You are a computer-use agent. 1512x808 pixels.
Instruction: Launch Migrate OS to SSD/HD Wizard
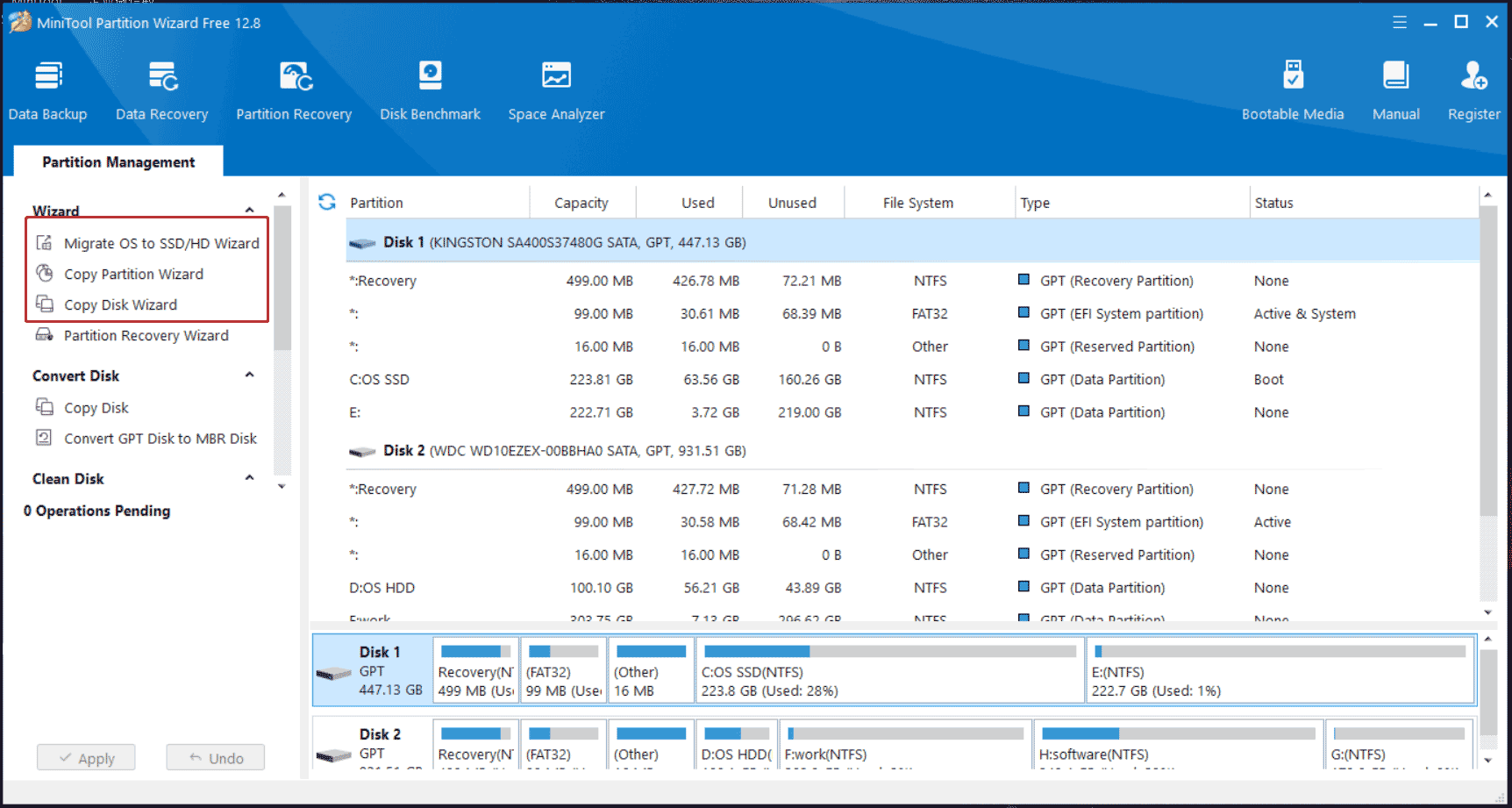[x=161, y=243]
